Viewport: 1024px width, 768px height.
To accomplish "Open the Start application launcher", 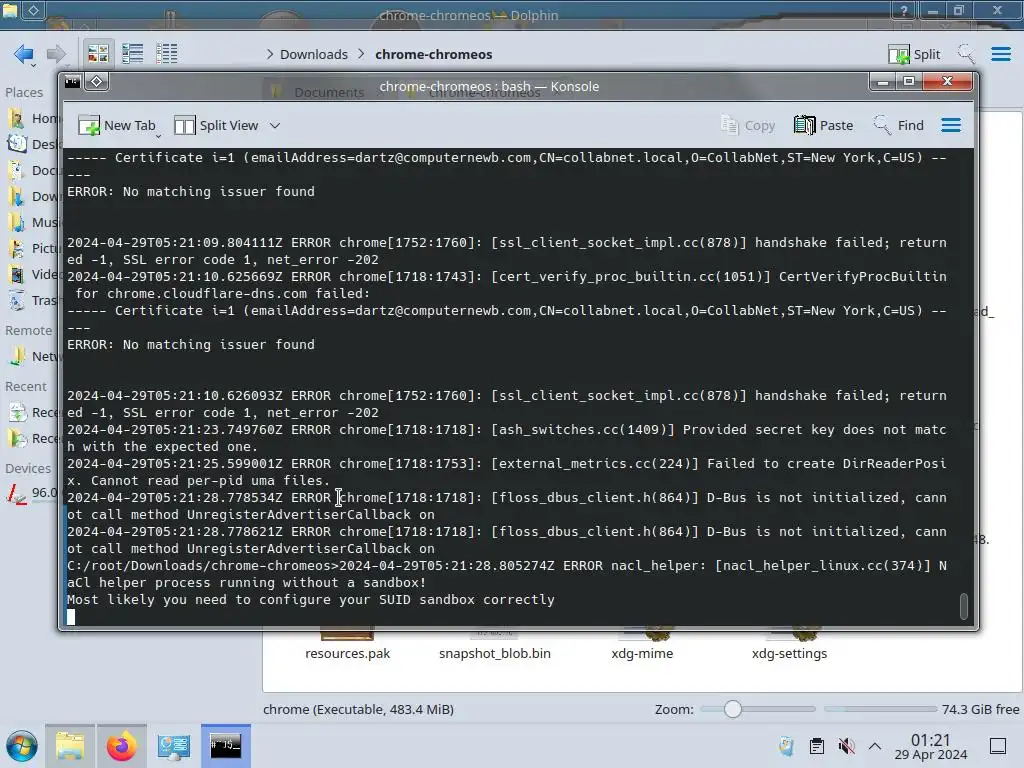I will coord(22,746).
